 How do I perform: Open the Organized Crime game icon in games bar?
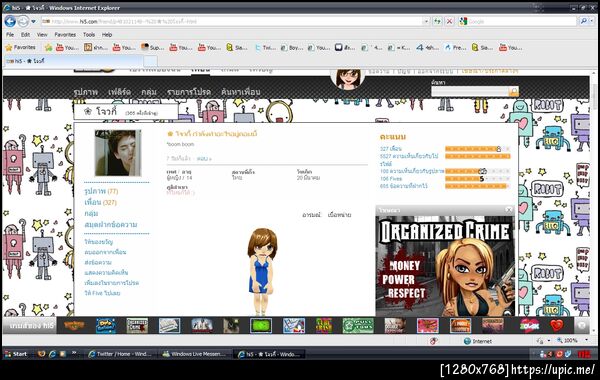137,326
